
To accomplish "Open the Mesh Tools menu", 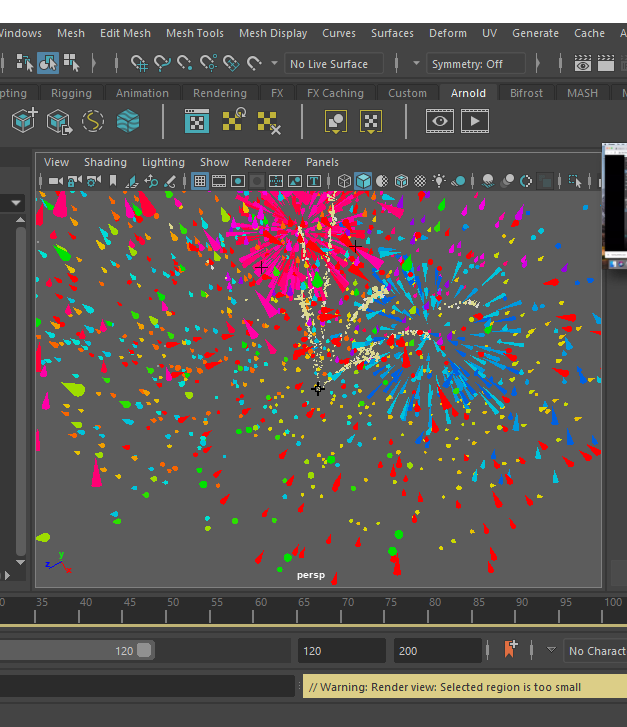I will coord(195,33).
